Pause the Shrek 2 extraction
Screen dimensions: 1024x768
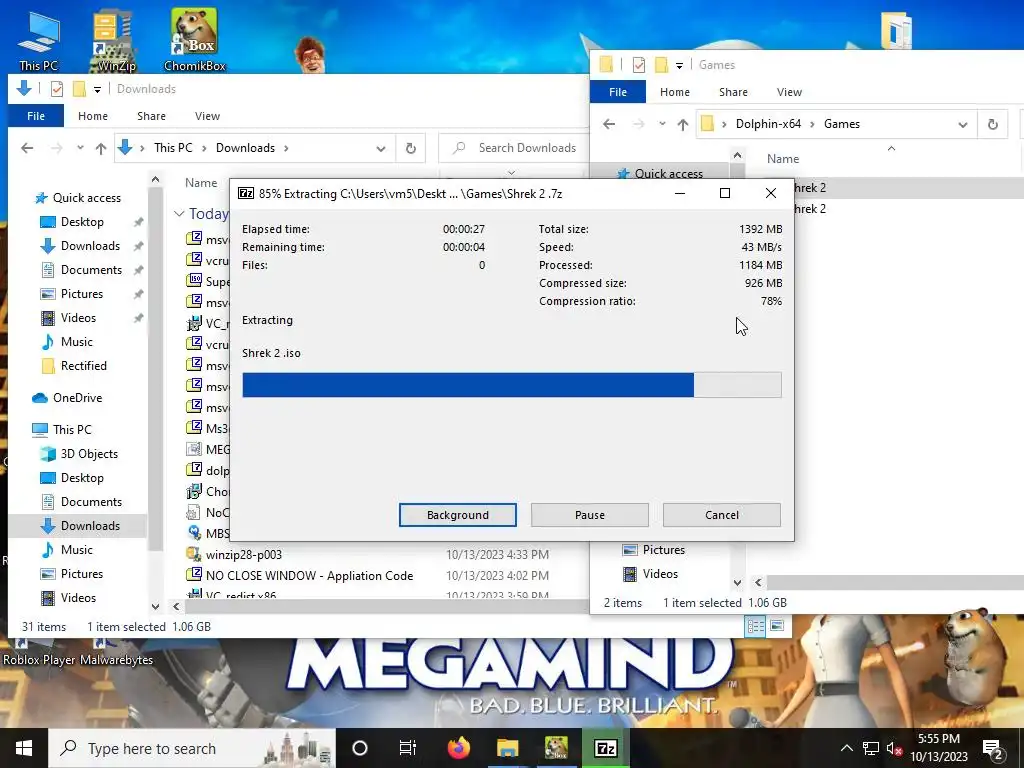click(x=590, y=515)
